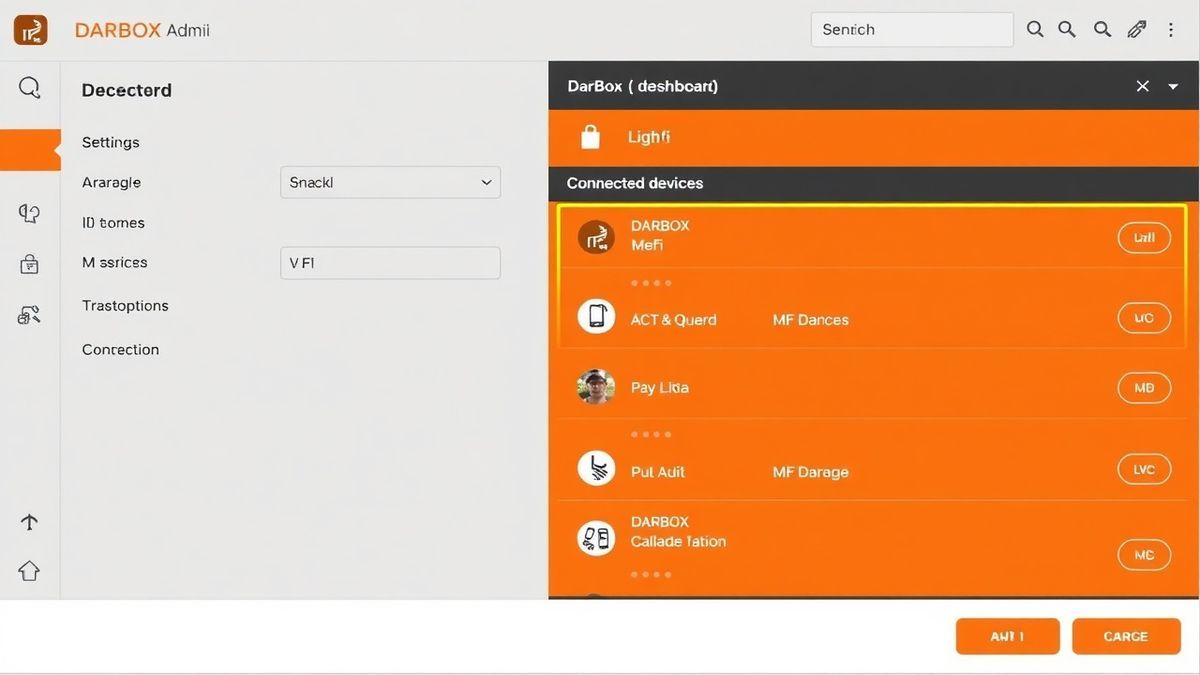Image resolution: width=1200 pixels, height=675 pixels.
Task: Expand the dashboard panel dropdown arrow
Action: point(1173,87)
